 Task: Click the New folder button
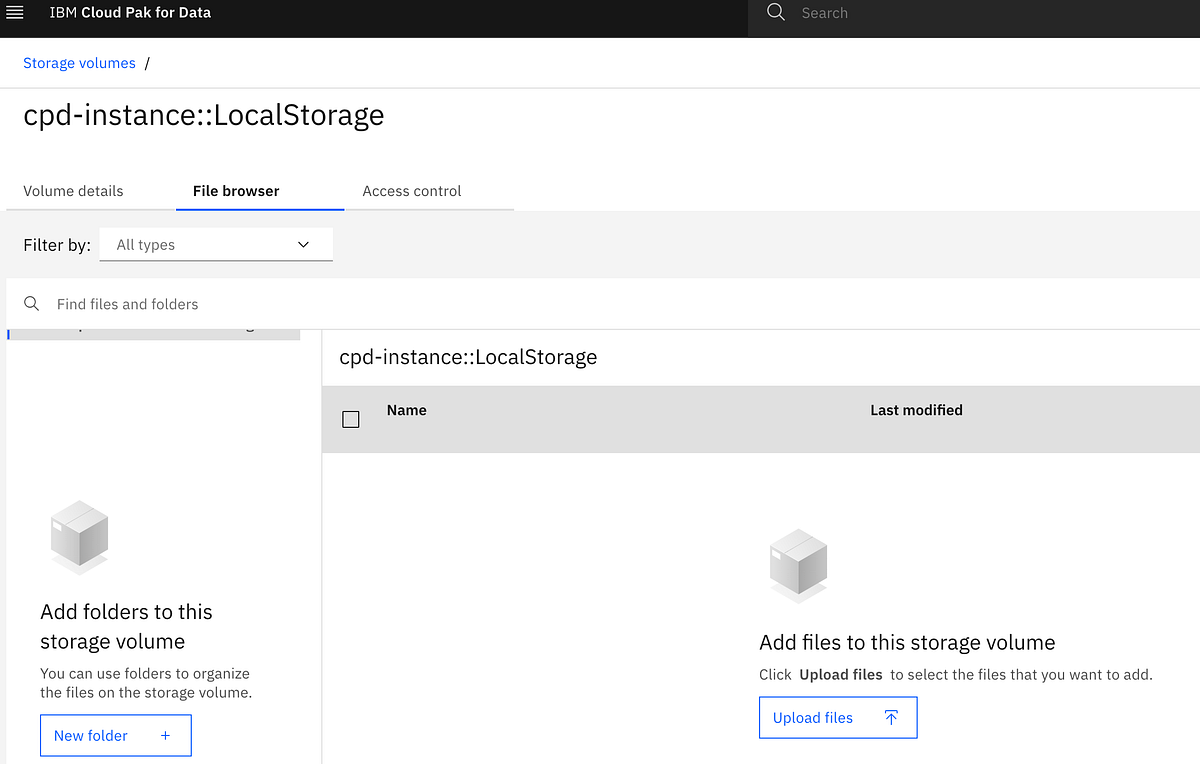point(115,735)
